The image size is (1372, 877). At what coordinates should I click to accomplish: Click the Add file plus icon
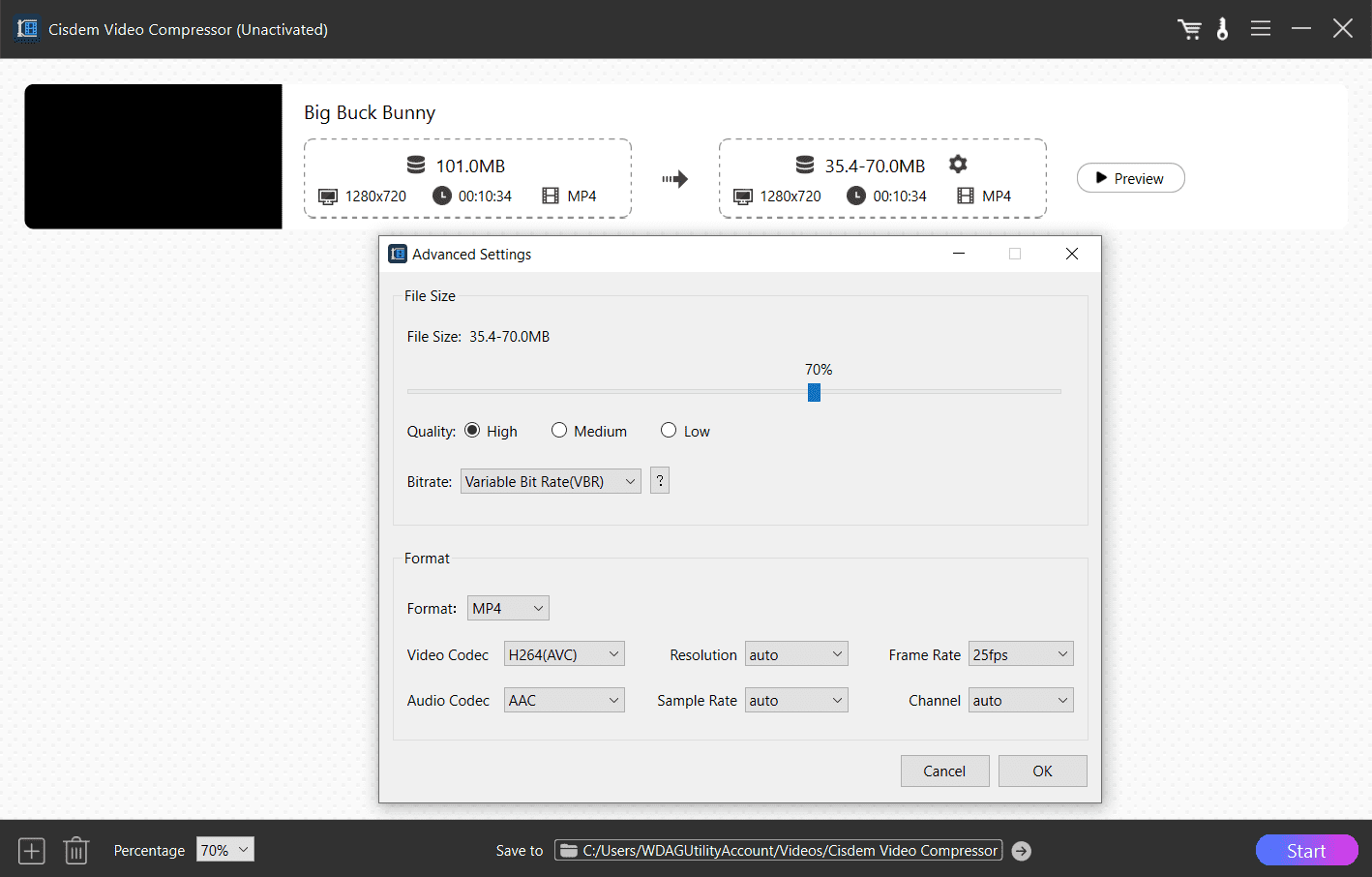pos(32,851)
